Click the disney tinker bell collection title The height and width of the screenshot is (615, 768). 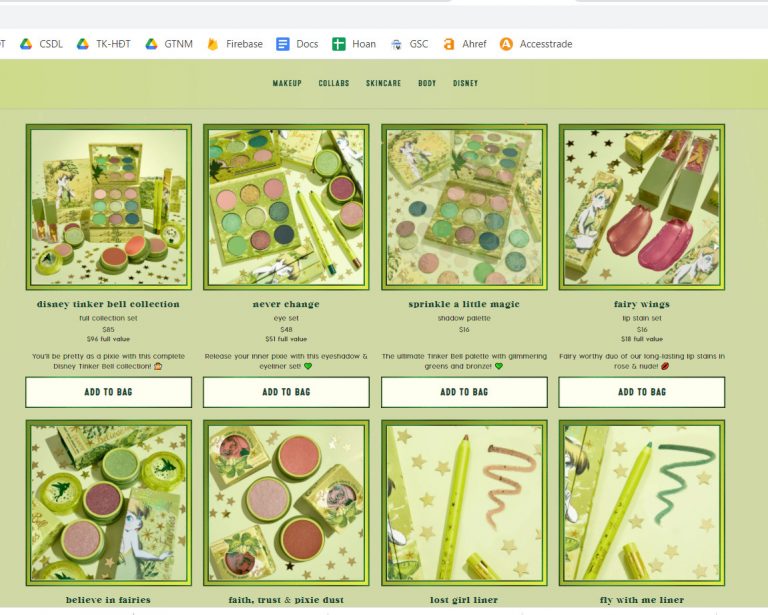point(108,304)
